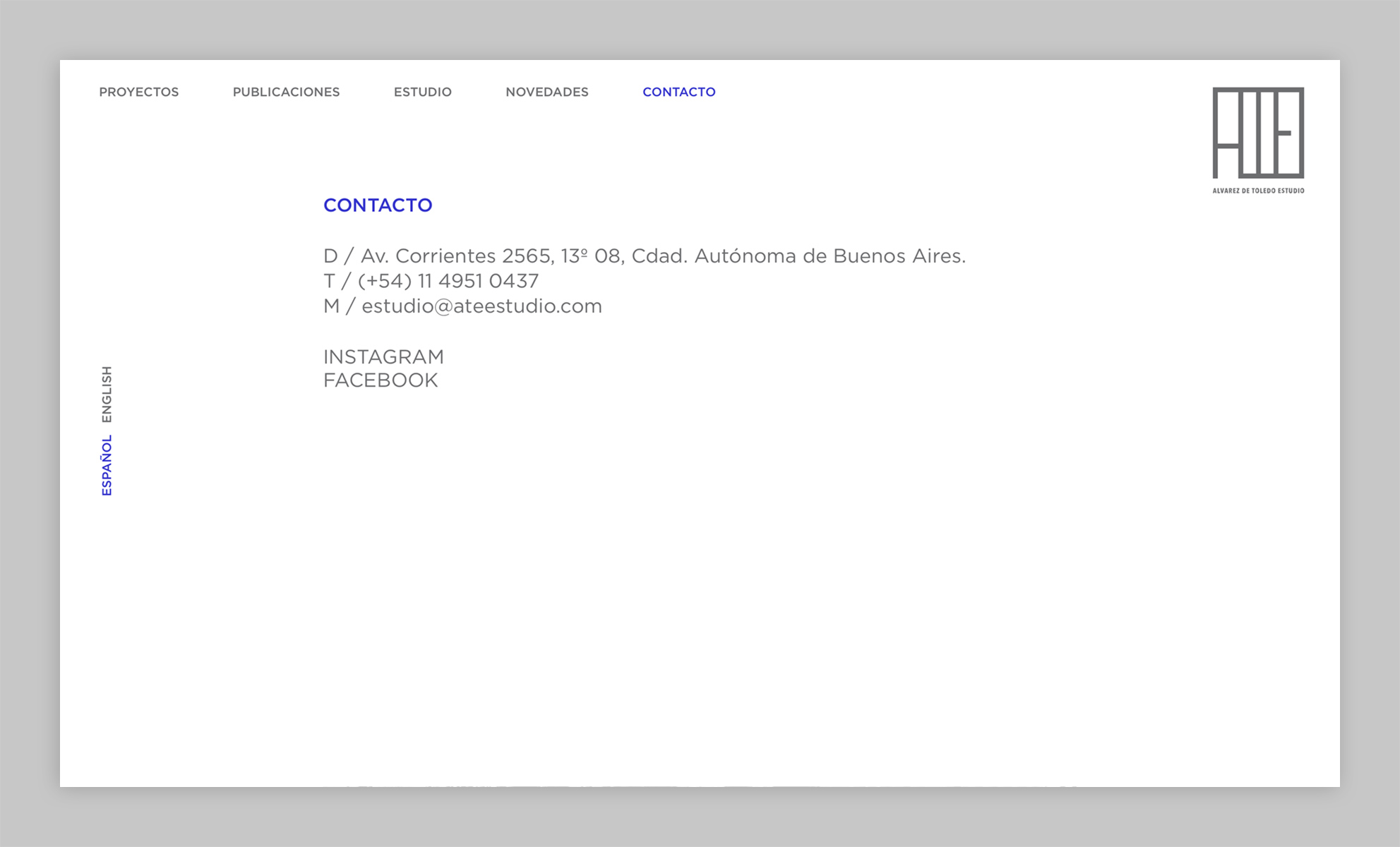Screen dimensions: 1400x847
Task: Go to the PUBLICACIONES page
Action: [286, 92]
